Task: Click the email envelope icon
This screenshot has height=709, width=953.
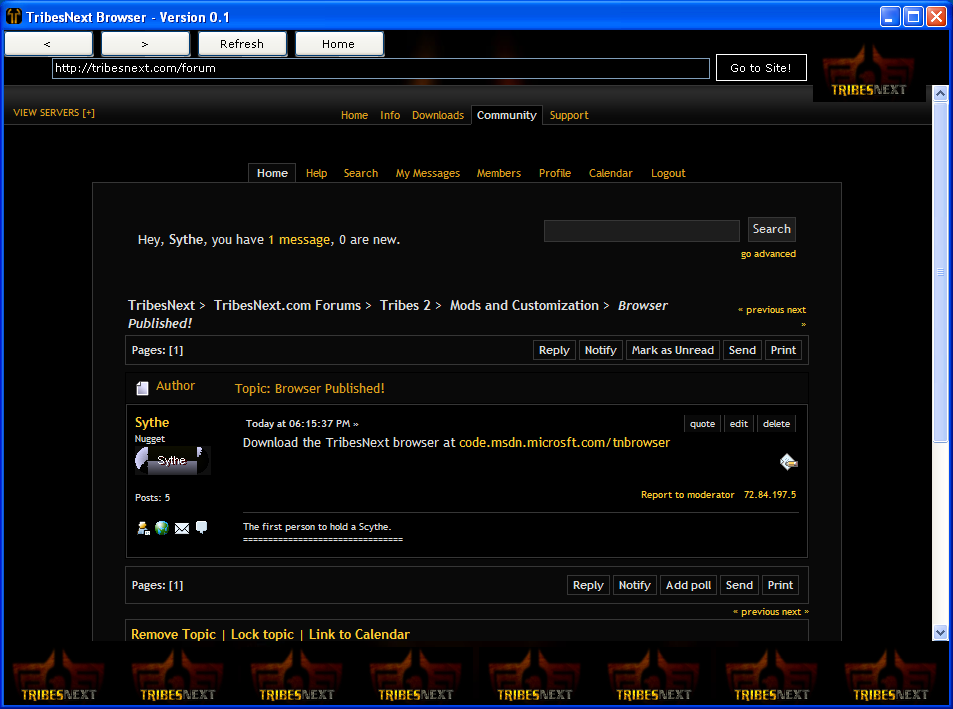Action: point(182,529)
